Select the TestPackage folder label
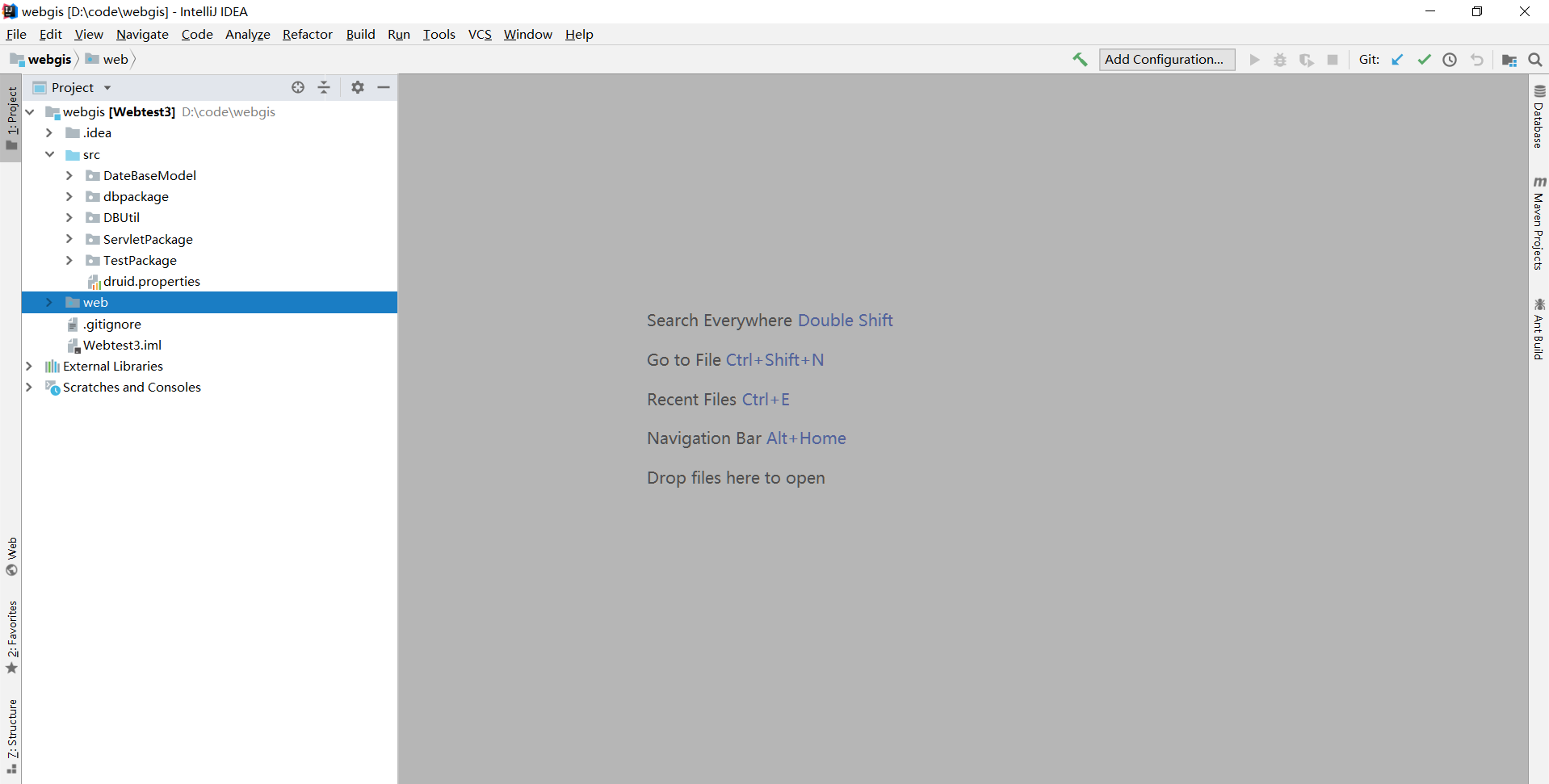 [140, 261]
